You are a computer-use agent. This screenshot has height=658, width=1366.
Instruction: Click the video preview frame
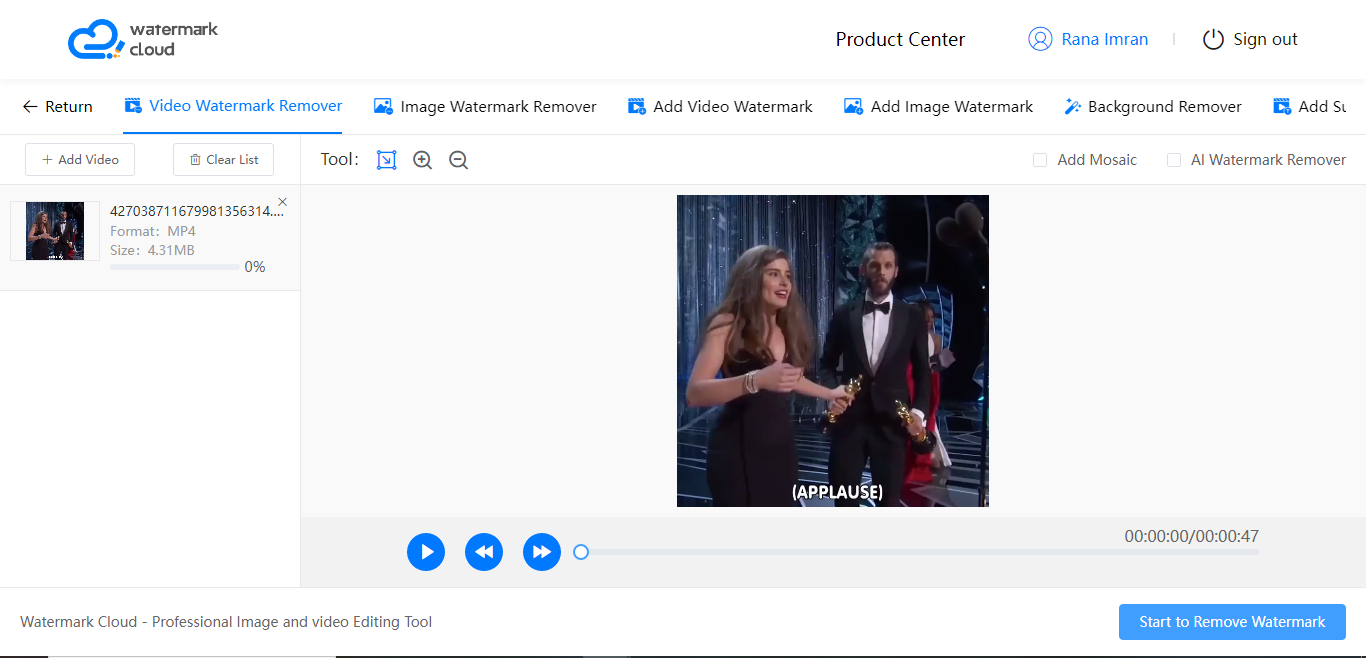pyautogui.click(x=833, y=351)
